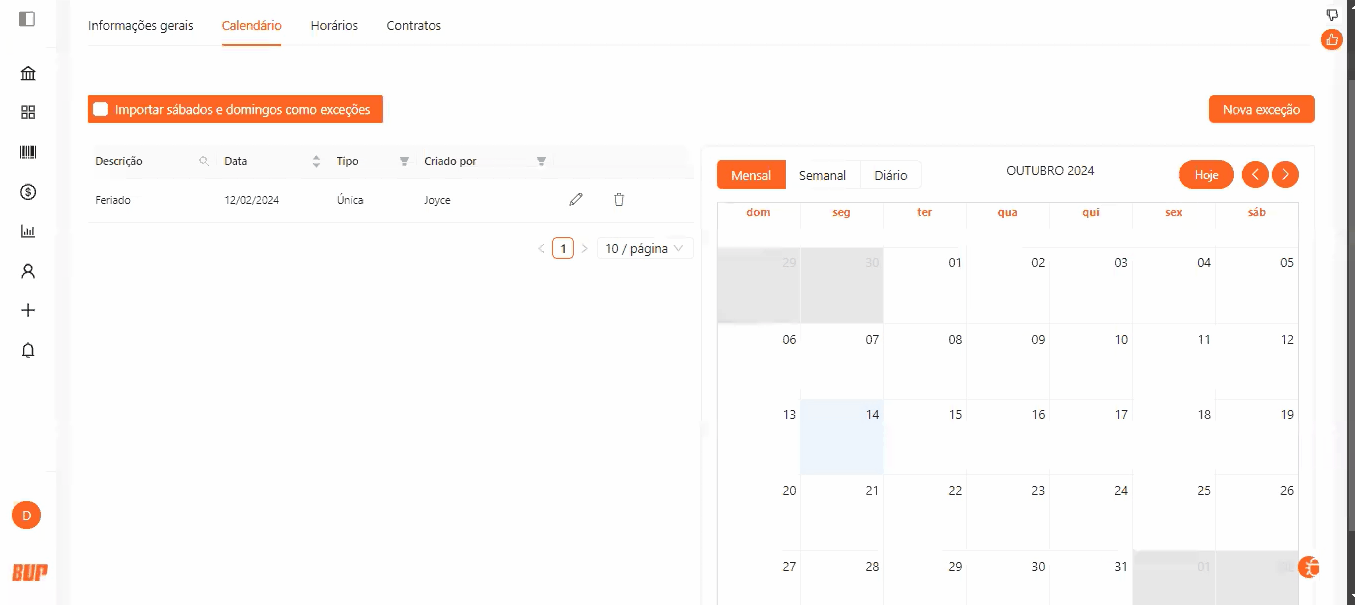Sort the Data column arrows
Viewport: 1355px width, 605px height.
317,161
